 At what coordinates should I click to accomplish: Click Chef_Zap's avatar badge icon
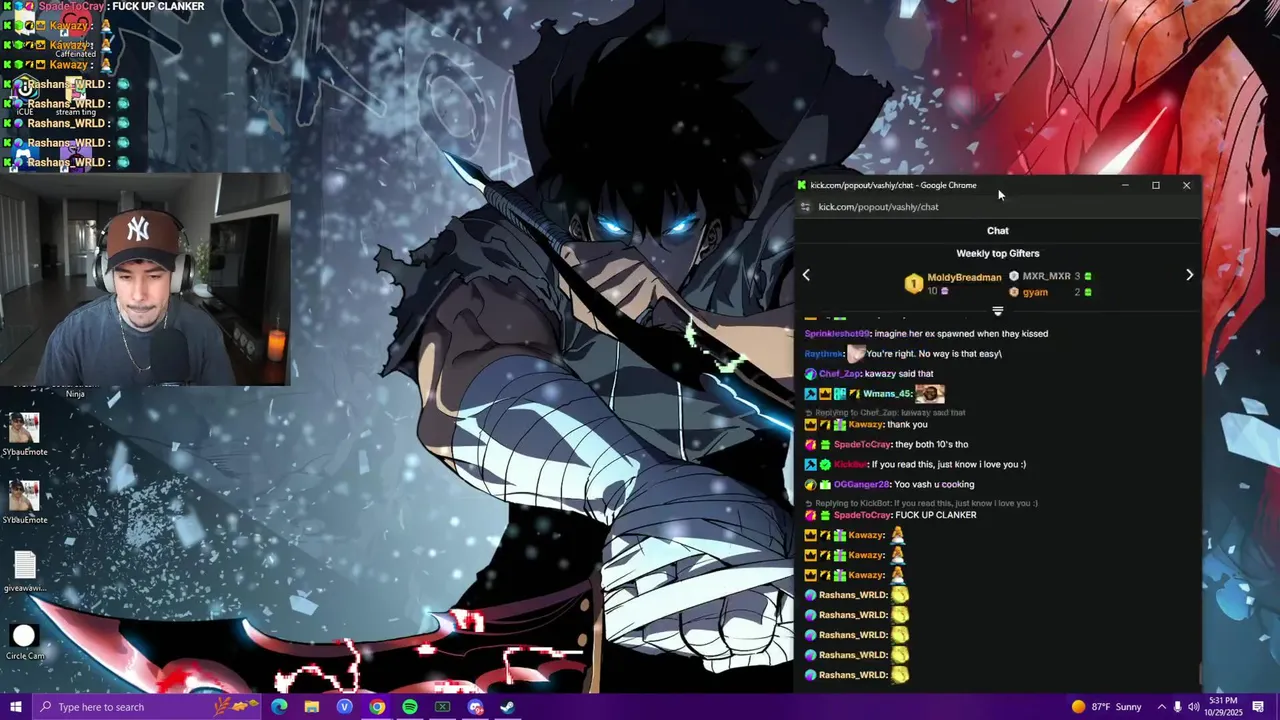(x=810, y=374)
